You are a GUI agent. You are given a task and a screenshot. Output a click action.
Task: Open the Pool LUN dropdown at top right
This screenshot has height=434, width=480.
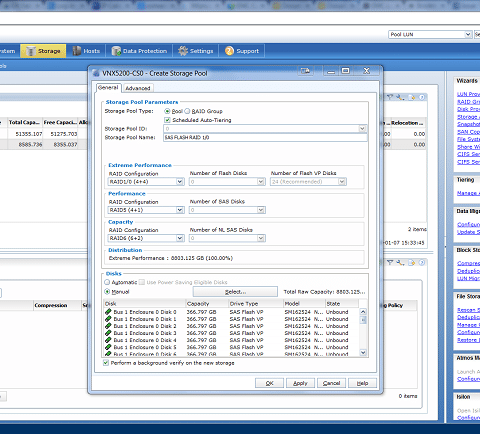click(x=468, y=34)
